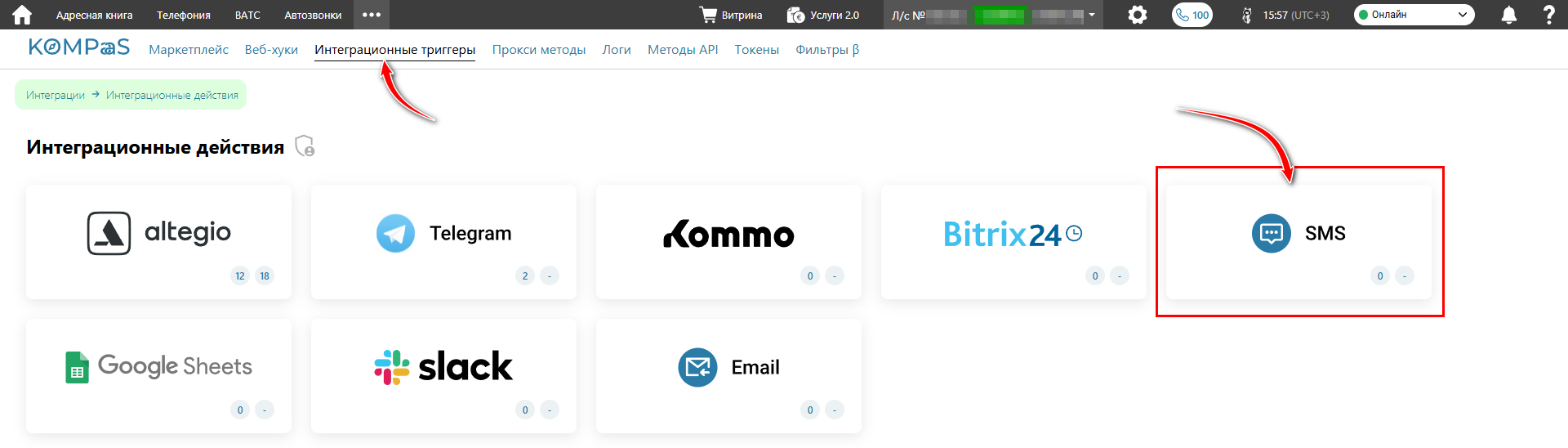Click the phone 100 button
Image resolution: width=1568 pixels, height=448 pixels.
[x=1192, y=15]
